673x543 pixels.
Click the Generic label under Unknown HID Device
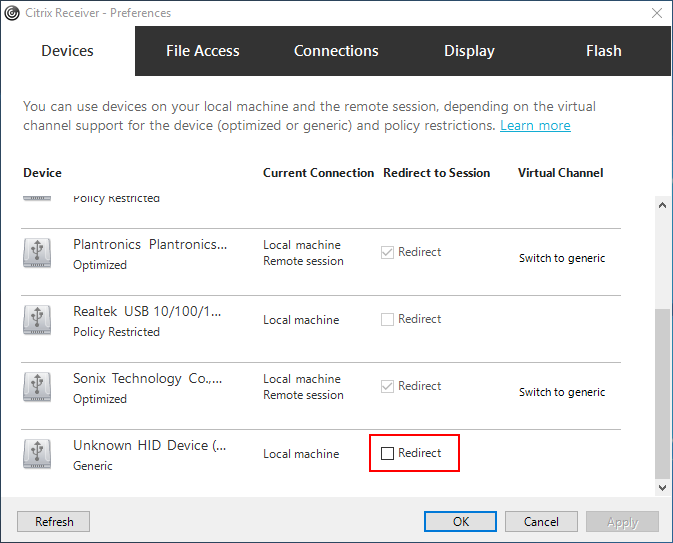coord(93,466)
